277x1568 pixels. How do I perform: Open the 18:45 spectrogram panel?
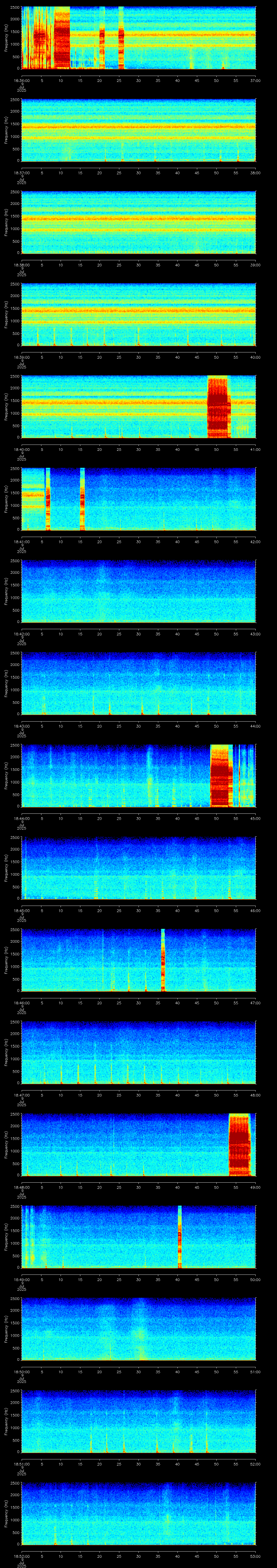pos(138,868)
